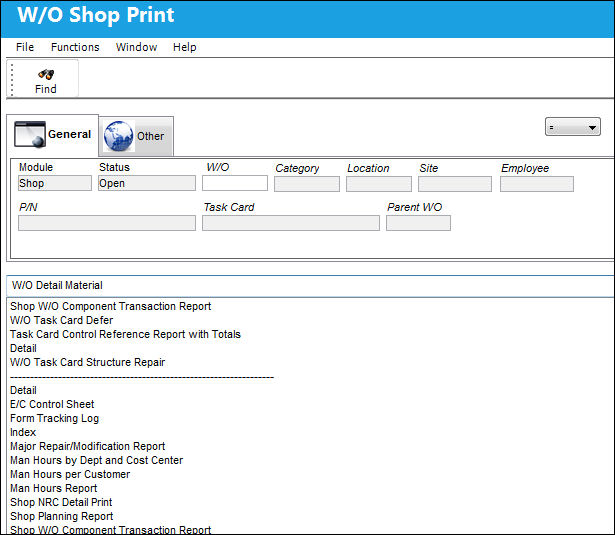Image resolution: width=615 pixels, height=535 pixels.
Task: Select W/O Task Card Defer report
Action: pos(62,320)
